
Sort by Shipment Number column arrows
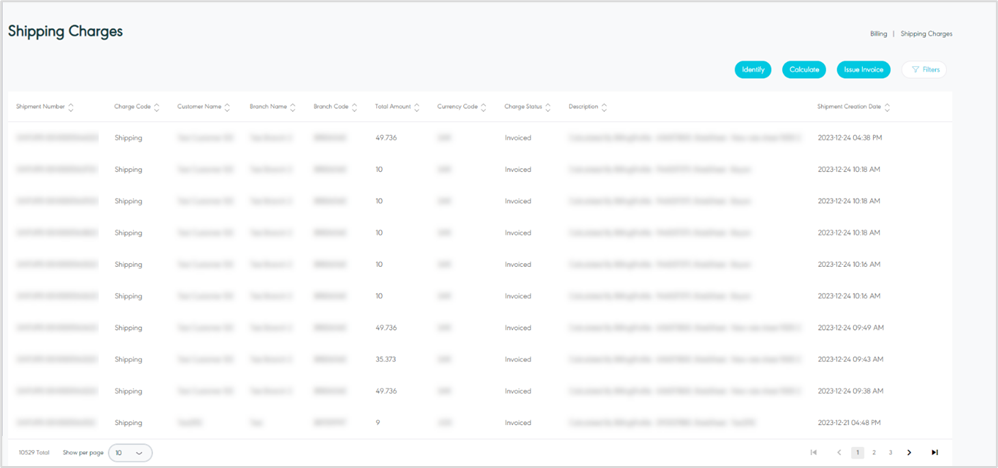click(71, 107)
